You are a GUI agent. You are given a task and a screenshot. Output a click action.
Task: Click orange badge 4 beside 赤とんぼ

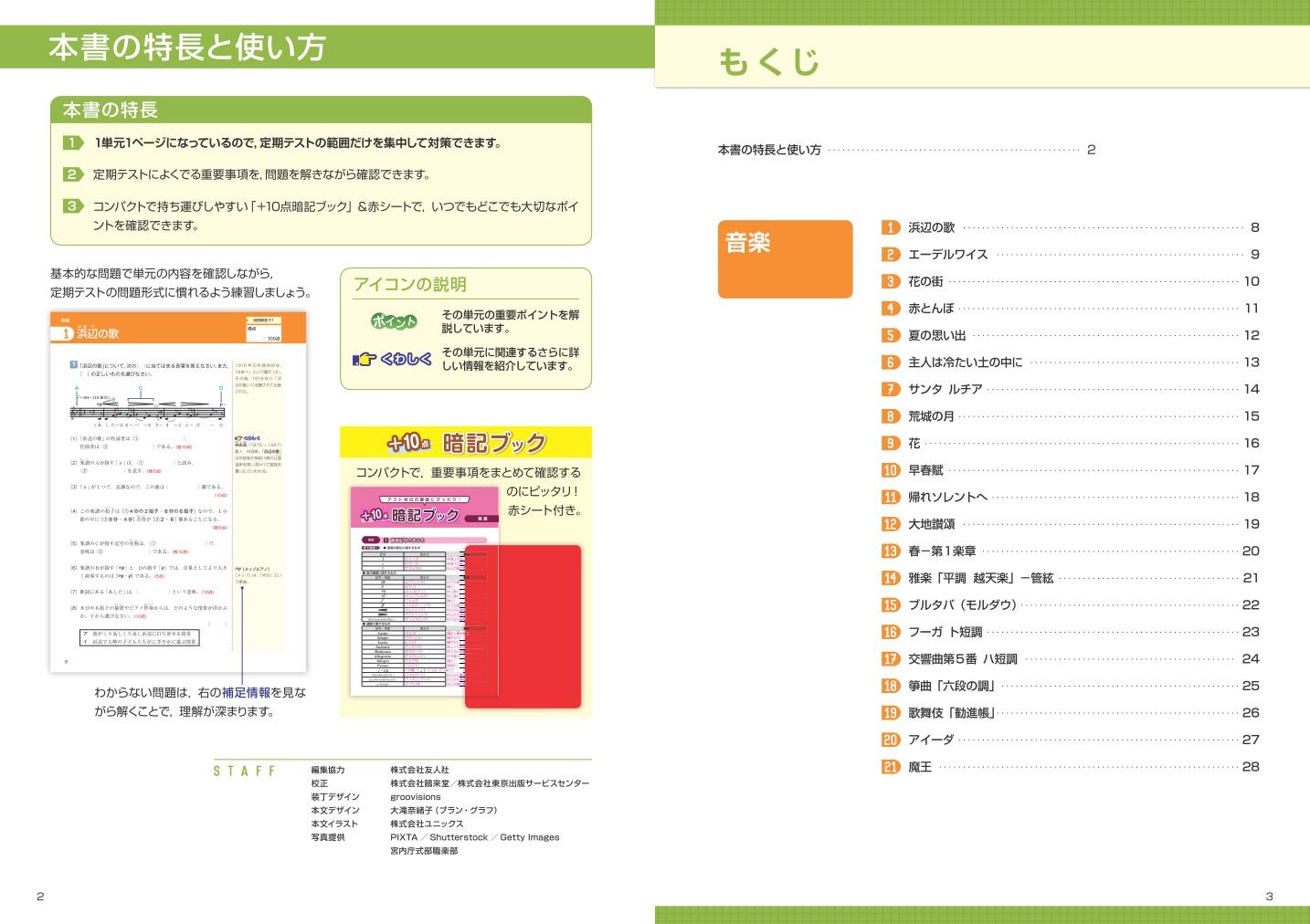click(x=891, y=309)
